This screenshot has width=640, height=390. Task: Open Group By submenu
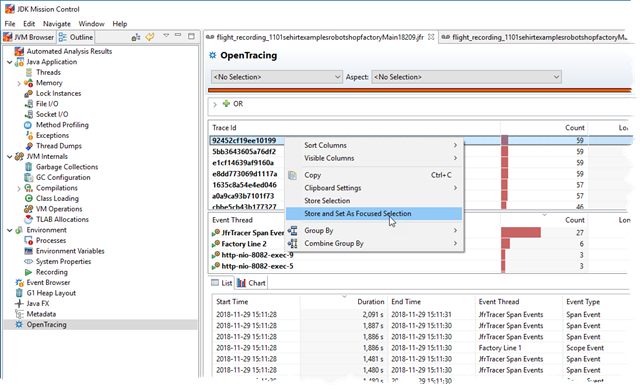click(374, 230)
